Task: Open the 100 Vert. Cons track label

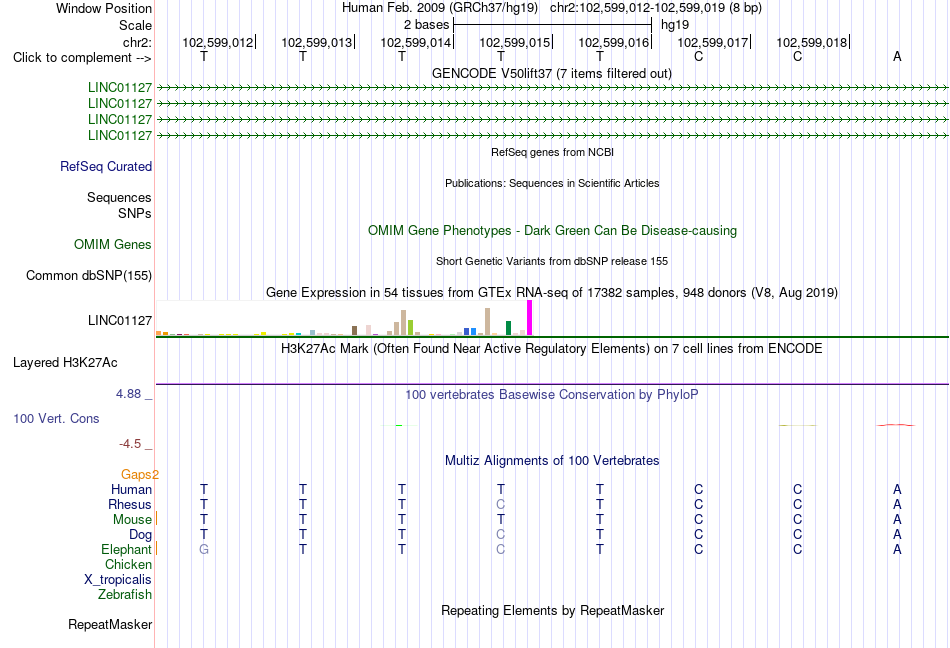Action: click(x=56, y=418)
